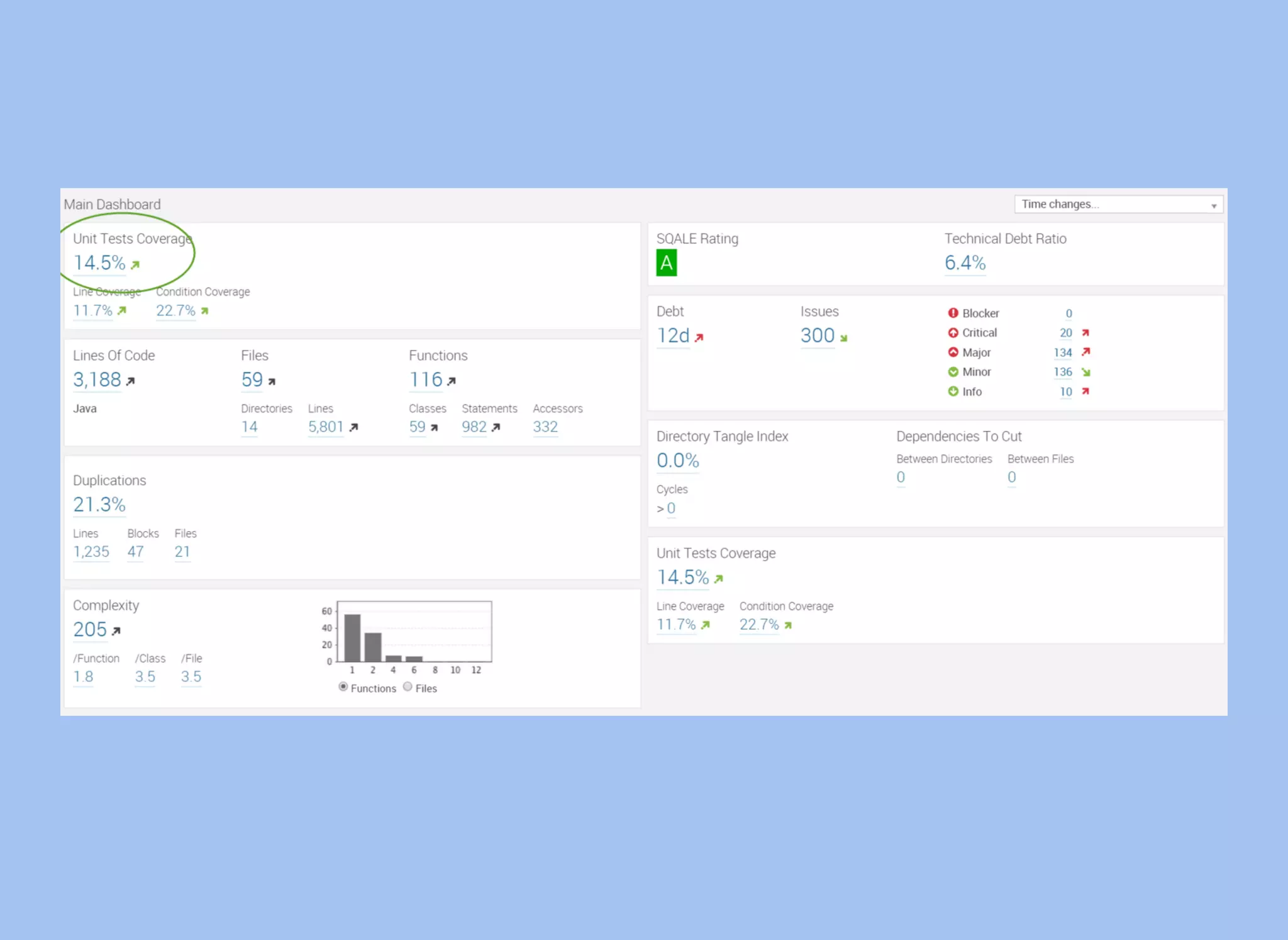Click the Major severity icon
The width and height of the screenshot is (1288, 940).
click(953, 352)
